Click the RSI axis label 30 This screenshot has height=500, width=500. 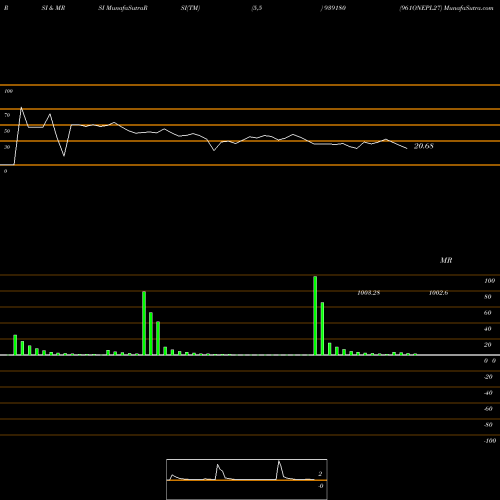7,147
